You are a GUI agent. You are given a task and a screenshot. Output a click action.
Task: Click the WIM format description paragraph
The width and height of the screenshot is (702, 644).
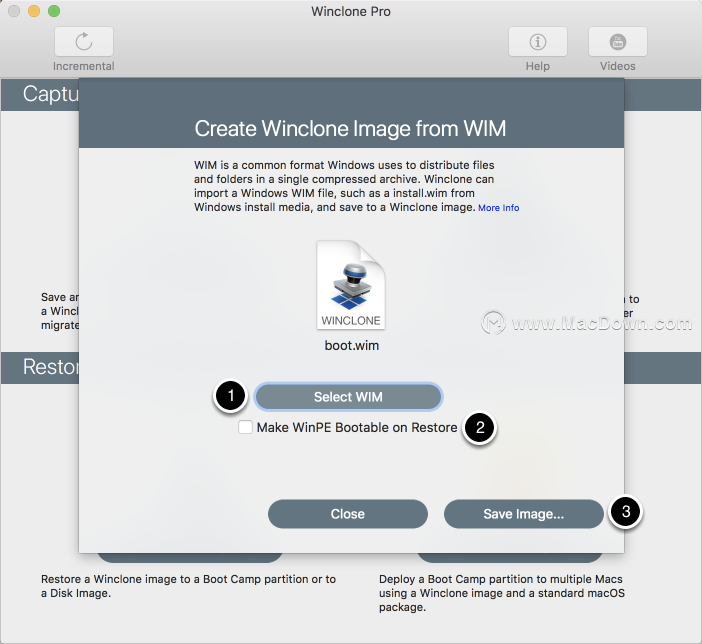coord(344,186)
